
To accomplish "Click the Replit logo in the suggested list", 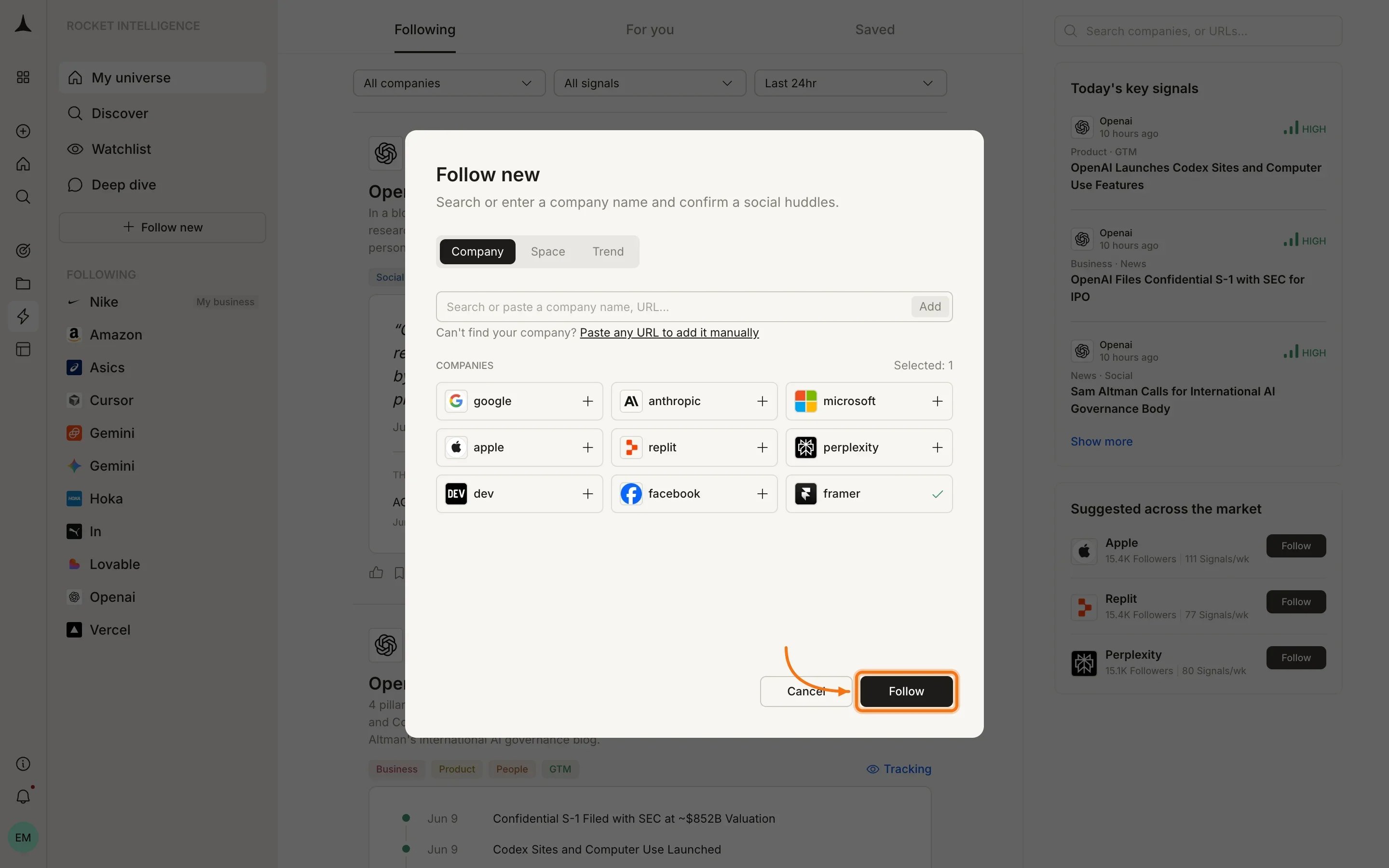I will coord(1084,607).
